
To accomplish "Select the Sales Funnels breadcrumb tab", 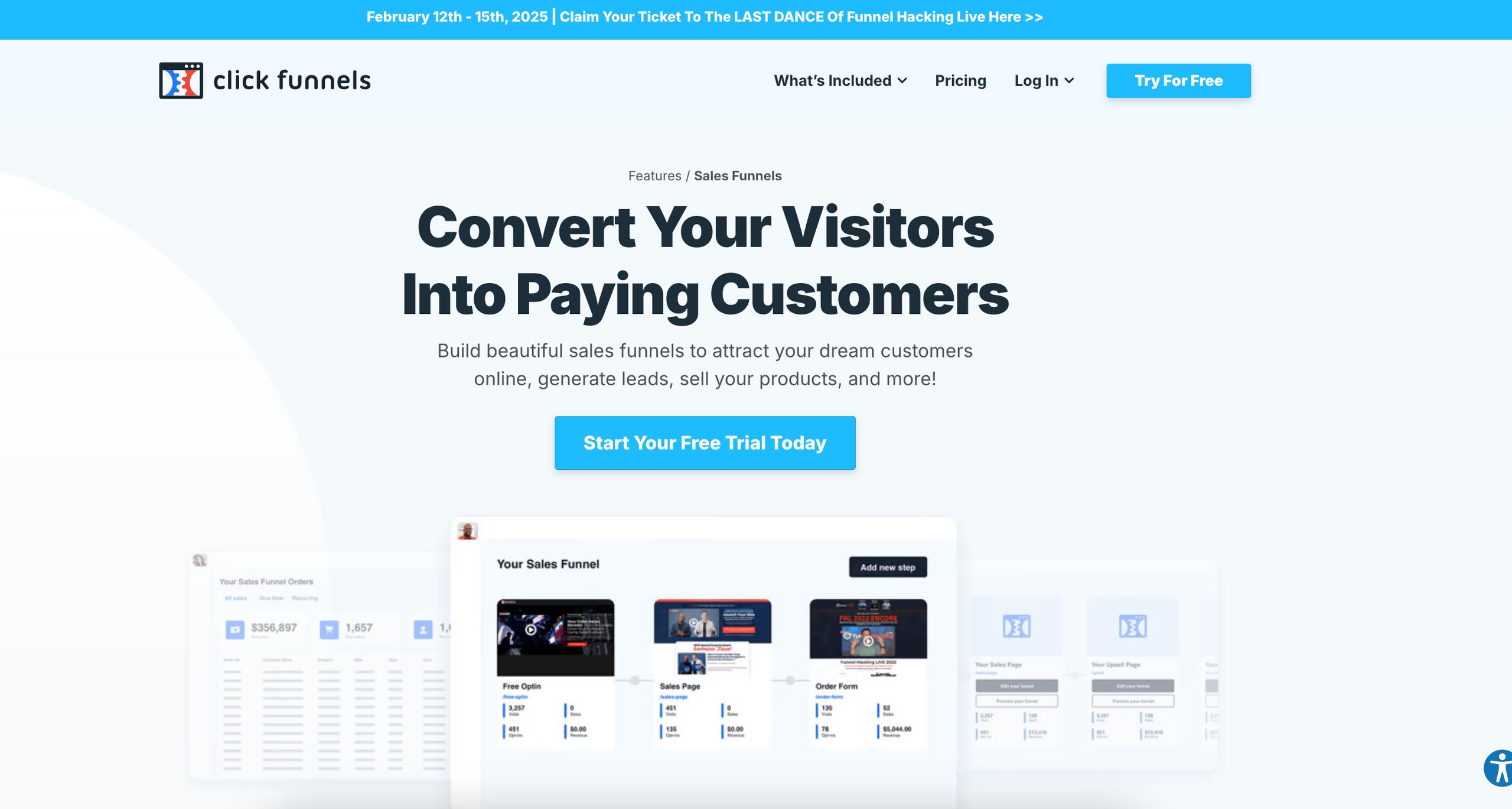I will [x=739, y=176].
